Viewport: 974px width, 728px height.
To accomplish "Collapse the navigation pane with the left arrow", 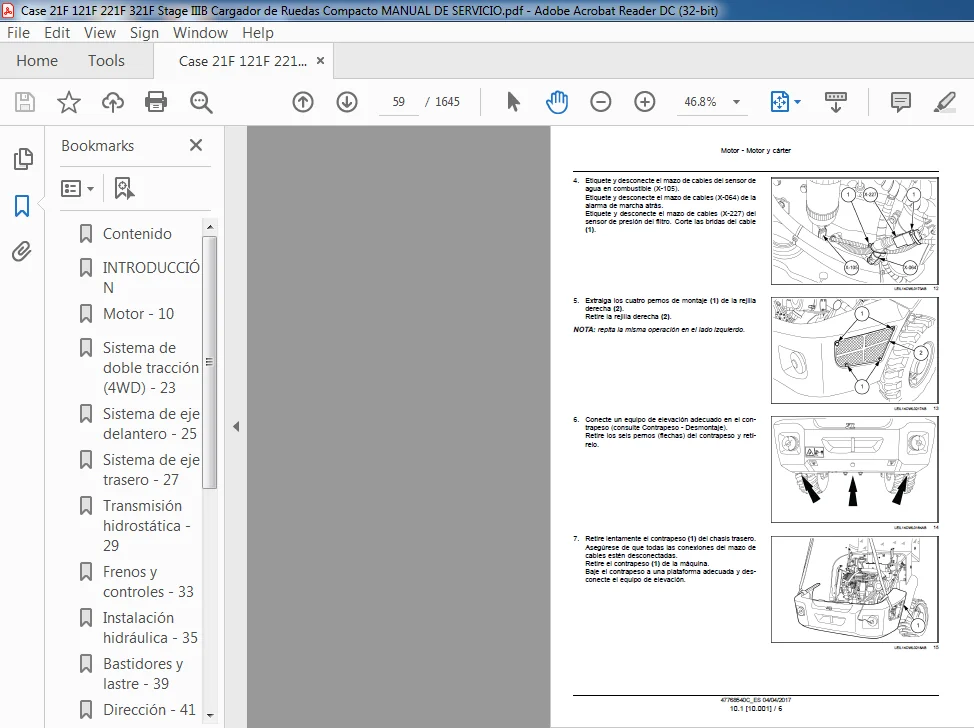I will click(236, 427).
